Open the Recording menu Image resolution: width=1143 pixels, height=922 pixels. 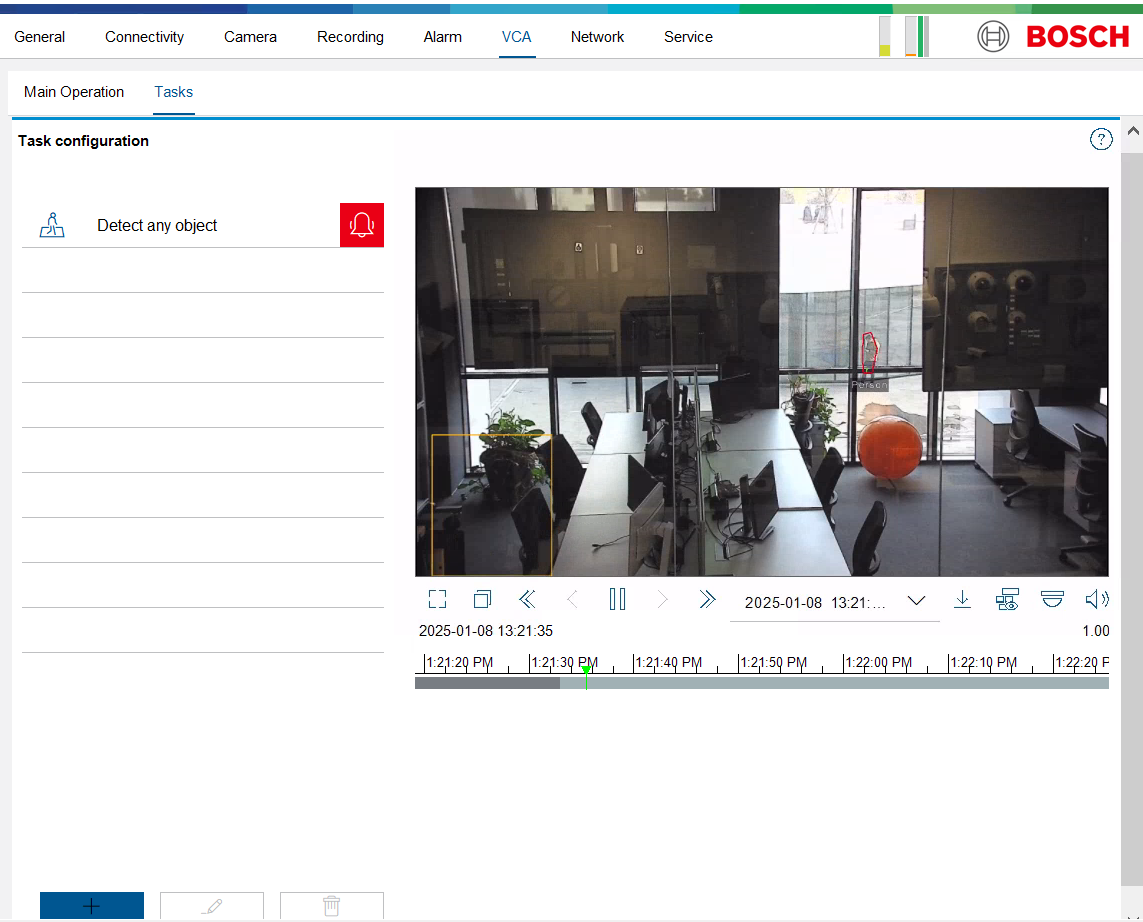(x=350, y=37)
